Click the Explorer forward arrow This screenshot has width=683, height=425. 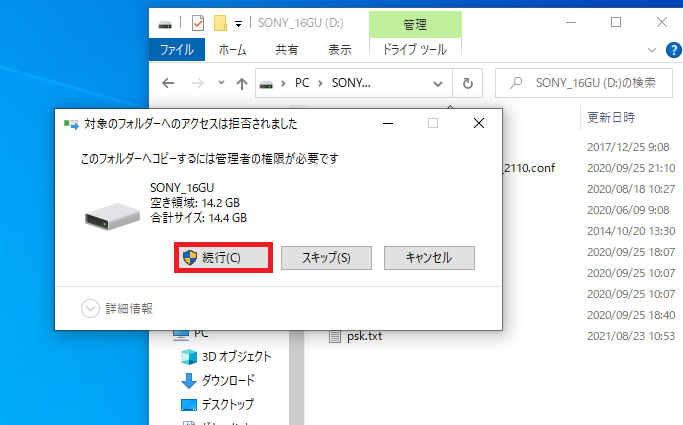pyautogui.click(x=198, y=83)
